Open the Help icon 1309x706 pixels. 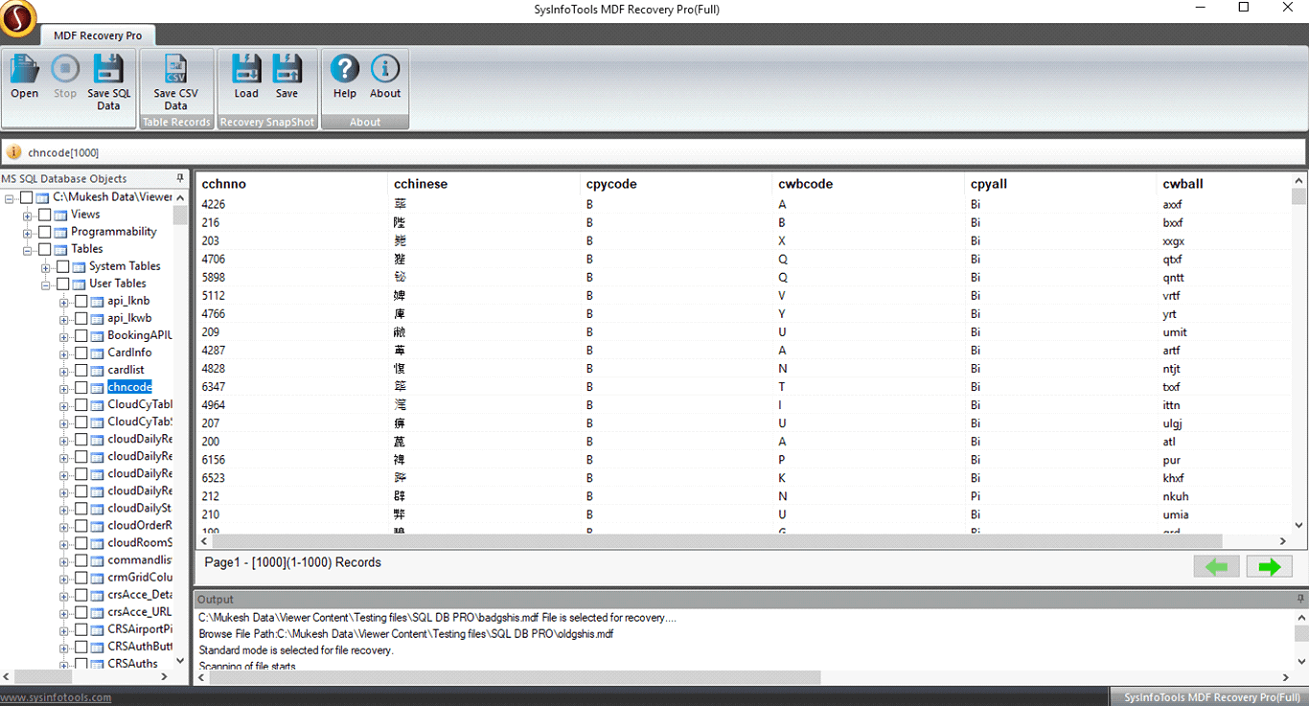coord(344,77)
